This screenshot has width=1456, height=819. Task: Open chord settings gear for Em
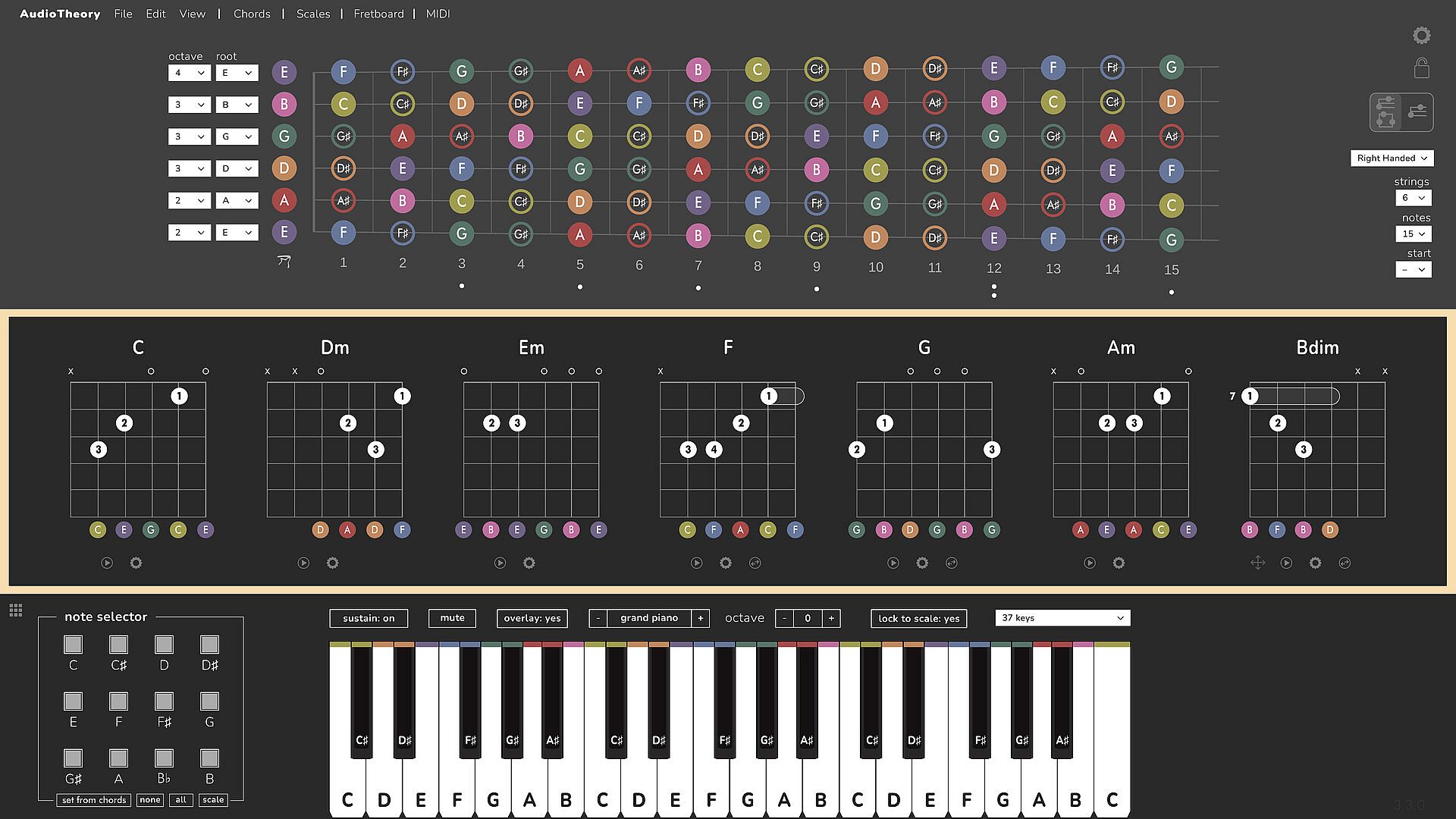529,563
